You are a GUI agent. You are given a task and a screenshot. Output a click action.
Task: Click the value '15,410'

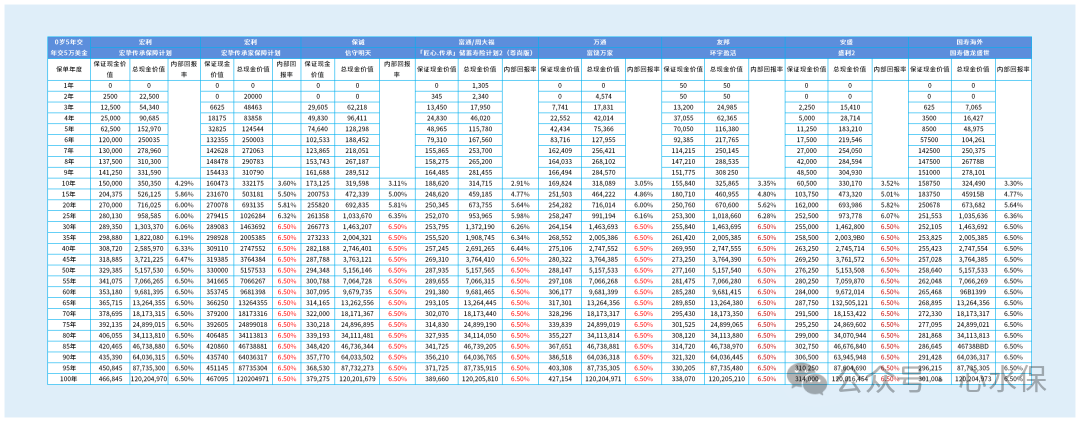pyautogui.click(x=851, y=108)
